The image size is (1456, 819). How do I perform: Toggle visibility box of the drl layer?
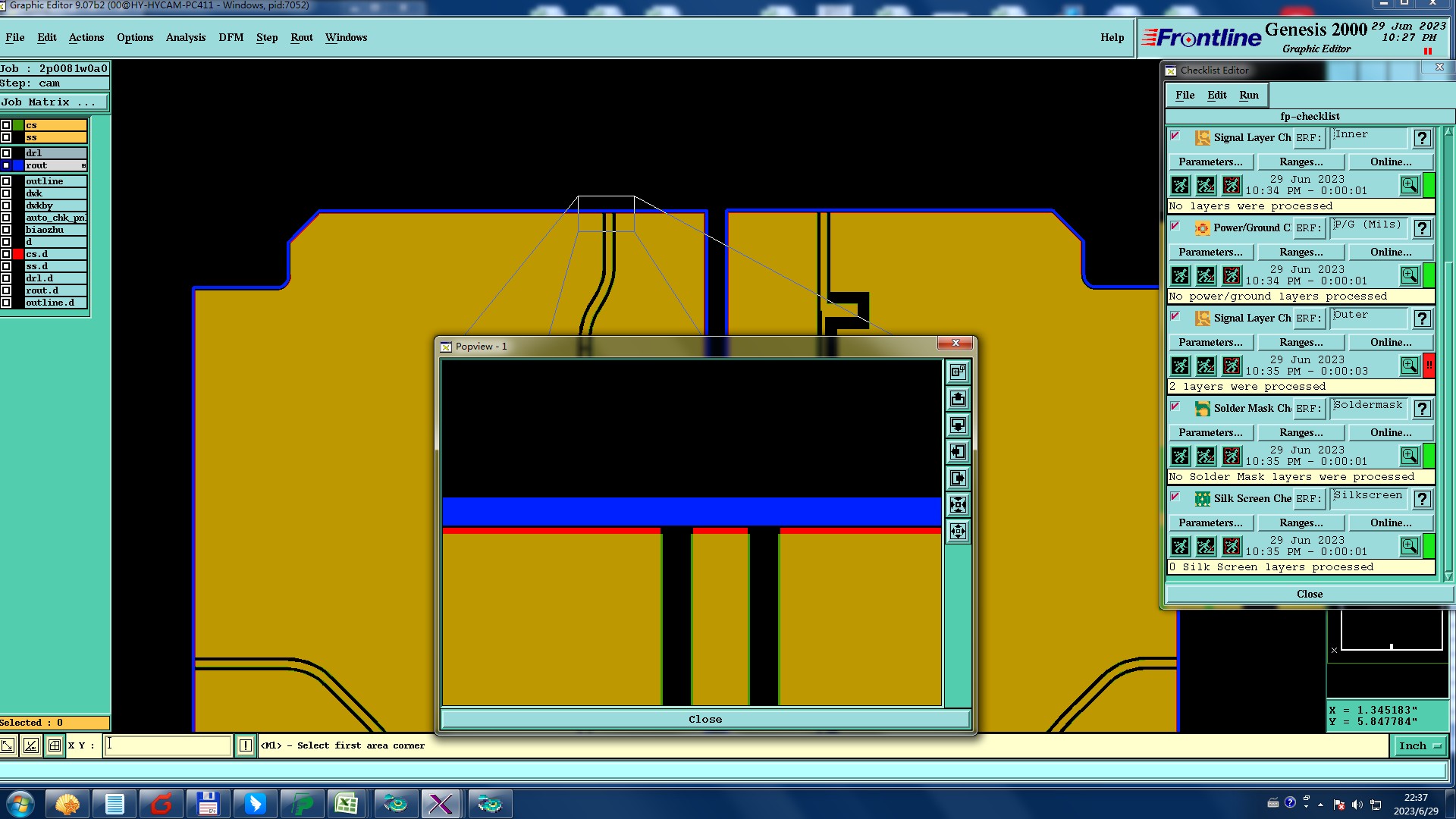coord(6,153)
